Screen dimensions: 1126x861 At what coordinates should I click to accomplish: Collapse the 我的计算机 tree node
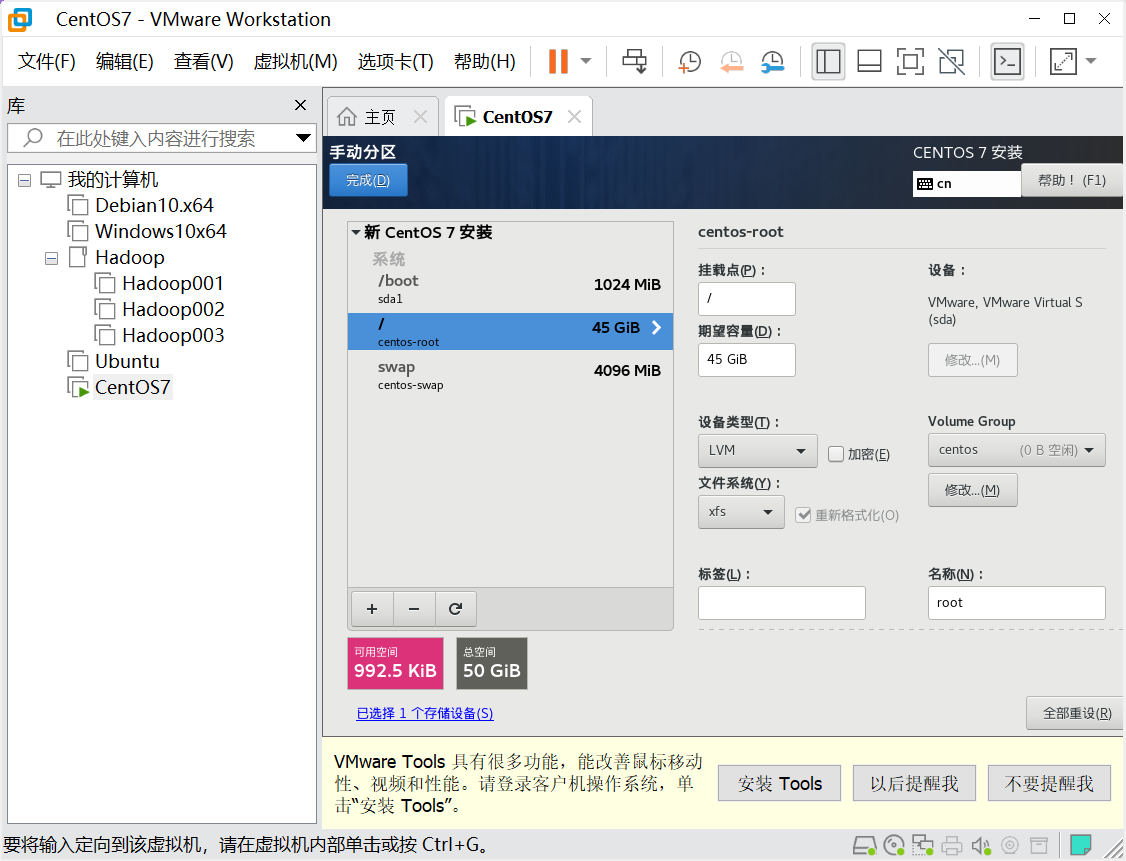click(24, 180)
